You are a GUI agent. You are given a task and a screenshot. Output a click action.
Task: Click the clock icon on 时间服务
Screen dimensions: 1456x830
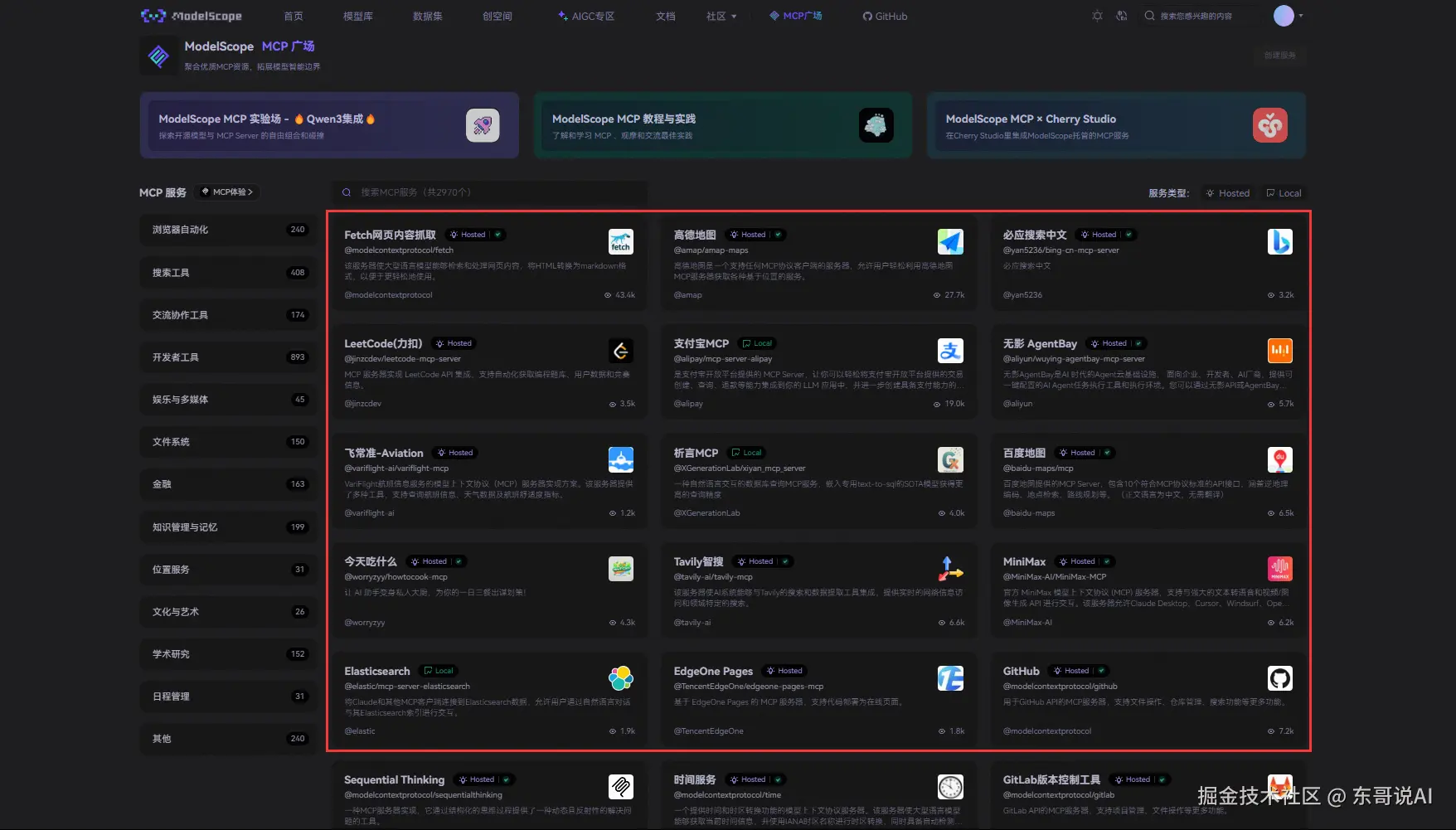pyautogui.click(x=950, y=787)
